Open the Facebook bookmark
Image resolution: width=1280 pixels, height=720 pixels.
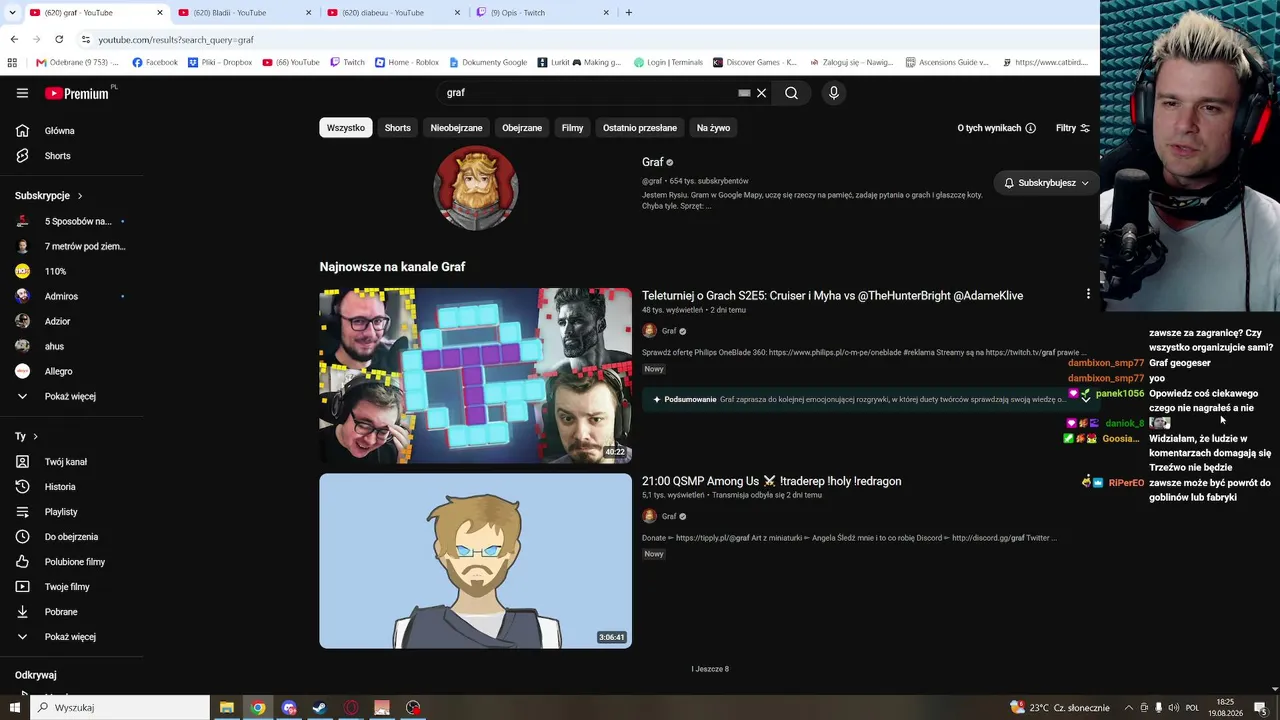[155, 62]
